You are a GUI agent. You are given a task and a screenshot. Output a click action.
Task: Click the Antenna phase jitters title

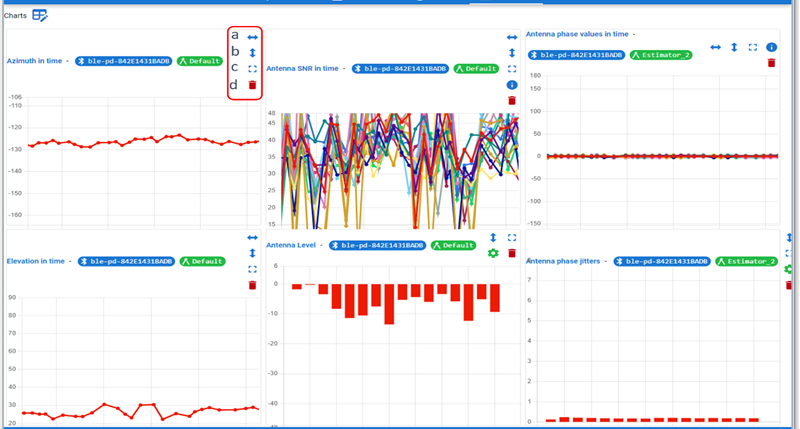[x=563, y=261]
